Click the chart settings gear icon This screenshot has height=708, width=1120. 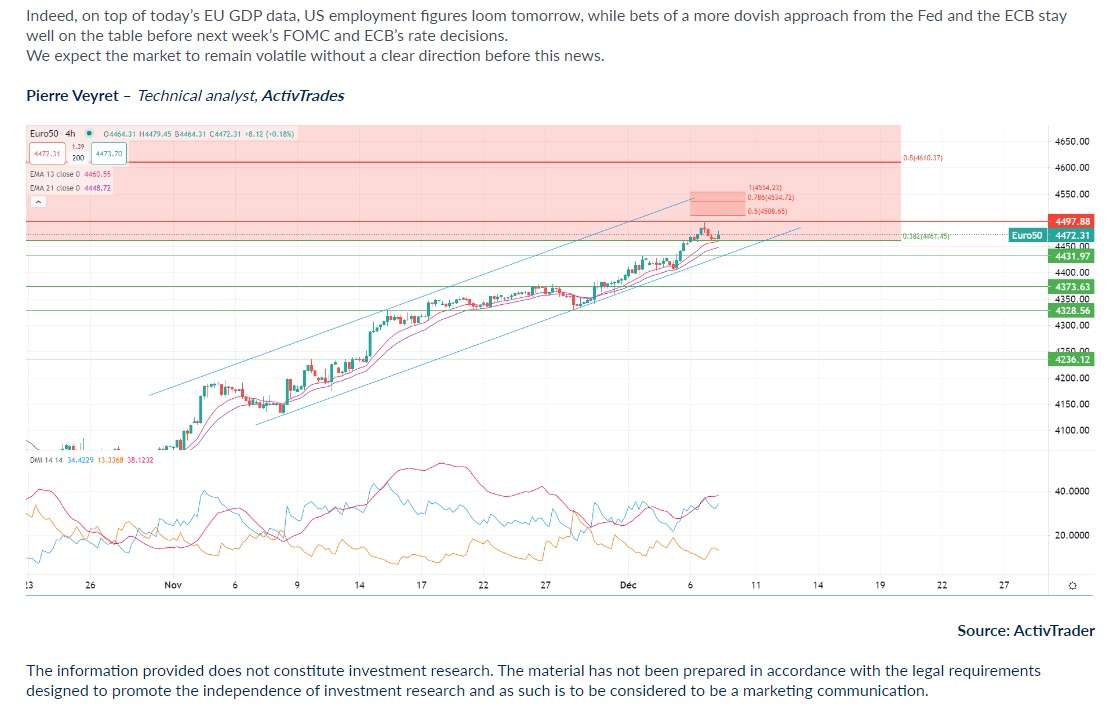tap(1071, 586)
